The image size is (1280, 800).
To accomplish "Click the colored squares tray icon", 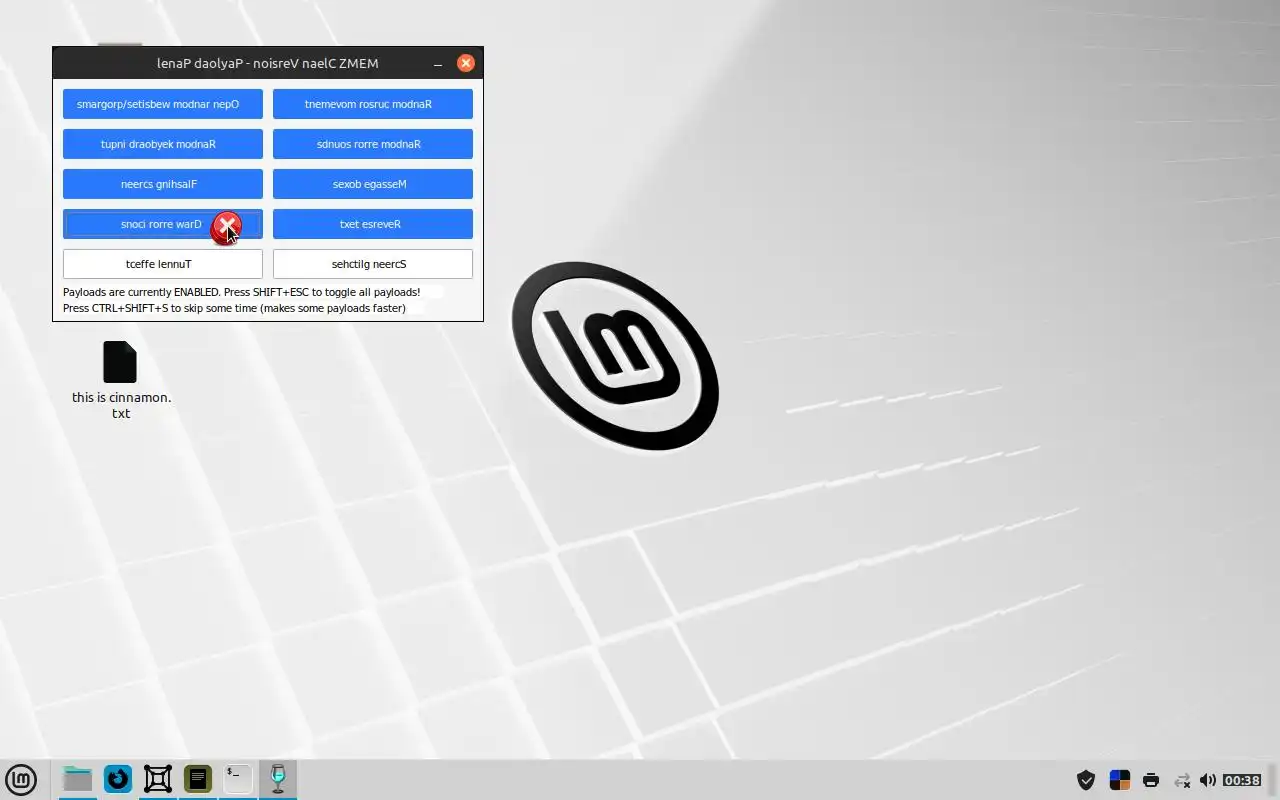I will point(1119,780).
